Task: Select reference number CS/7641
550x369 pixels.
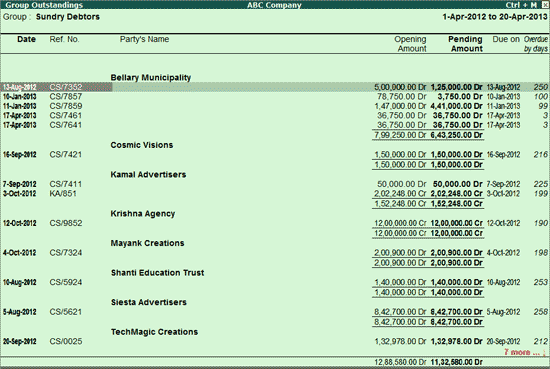Action: [66, 125]
